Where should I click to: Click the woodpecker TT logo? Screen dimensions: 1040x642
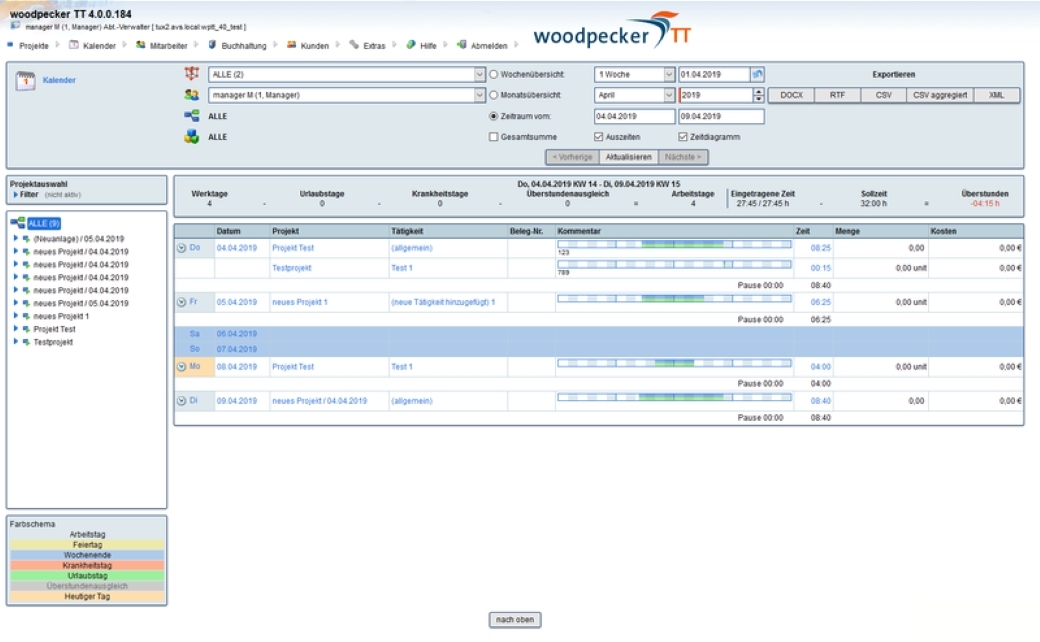(x=612, y=31)
